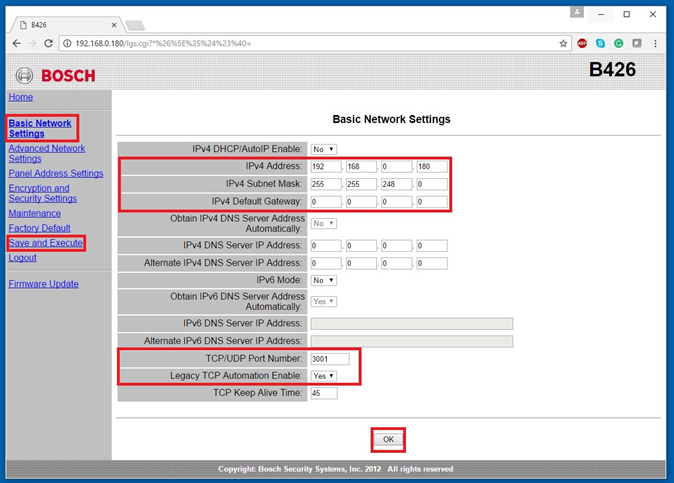674x483 pixels.
Task: Open the Adblock Plus extension icon
Action: [x=582, y=43]
